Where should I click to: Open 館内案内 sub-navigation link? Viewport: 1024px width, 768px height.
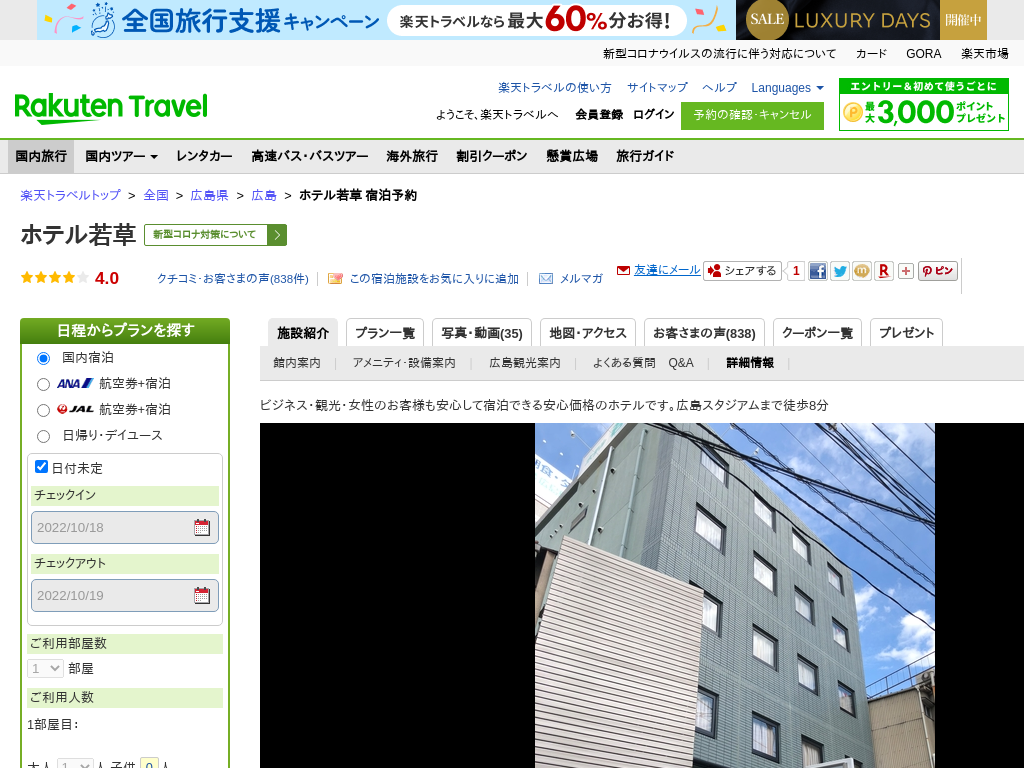[297, 363]
